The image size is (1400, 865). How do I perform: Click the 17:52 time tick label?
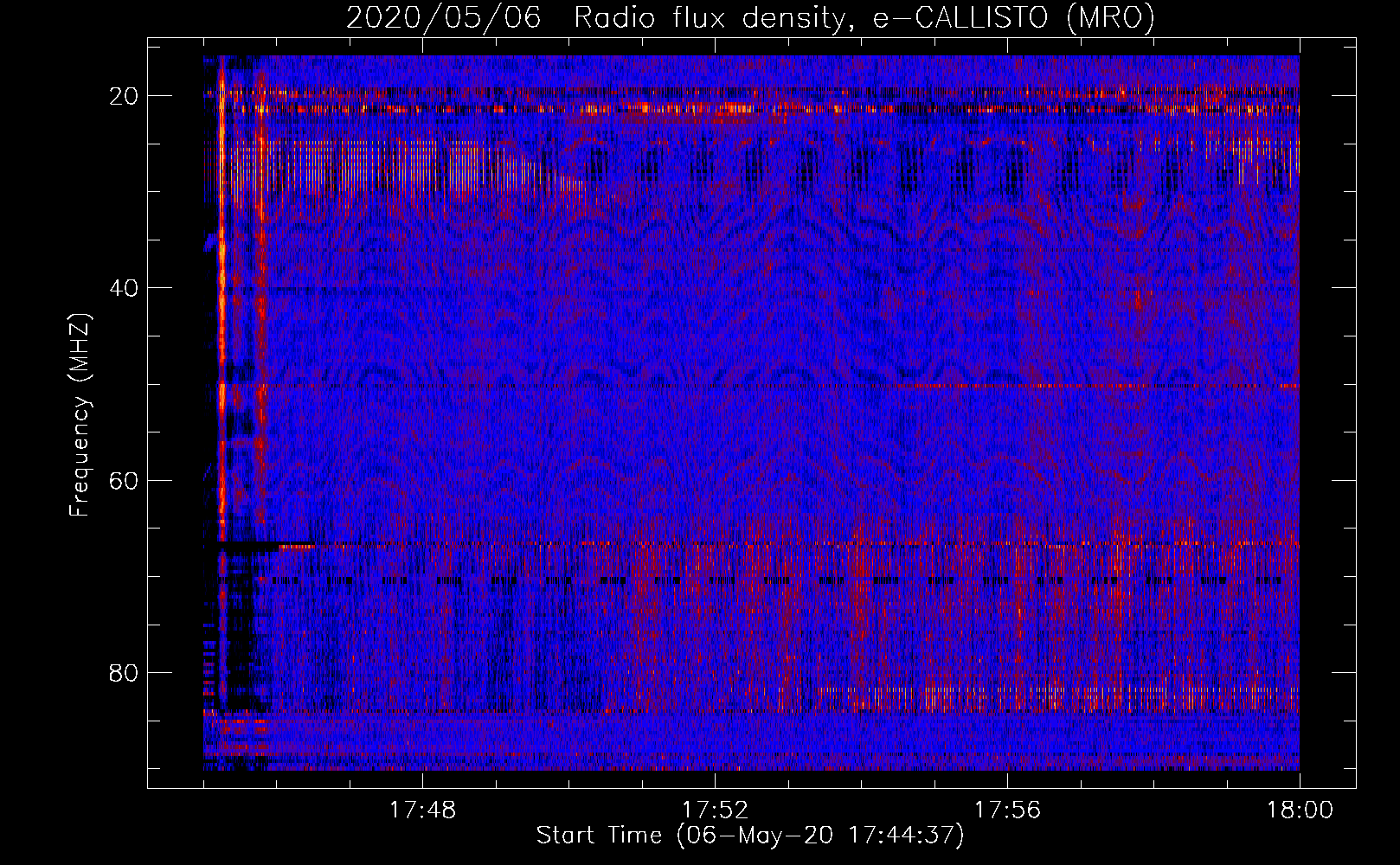click(x=715, y=811)
